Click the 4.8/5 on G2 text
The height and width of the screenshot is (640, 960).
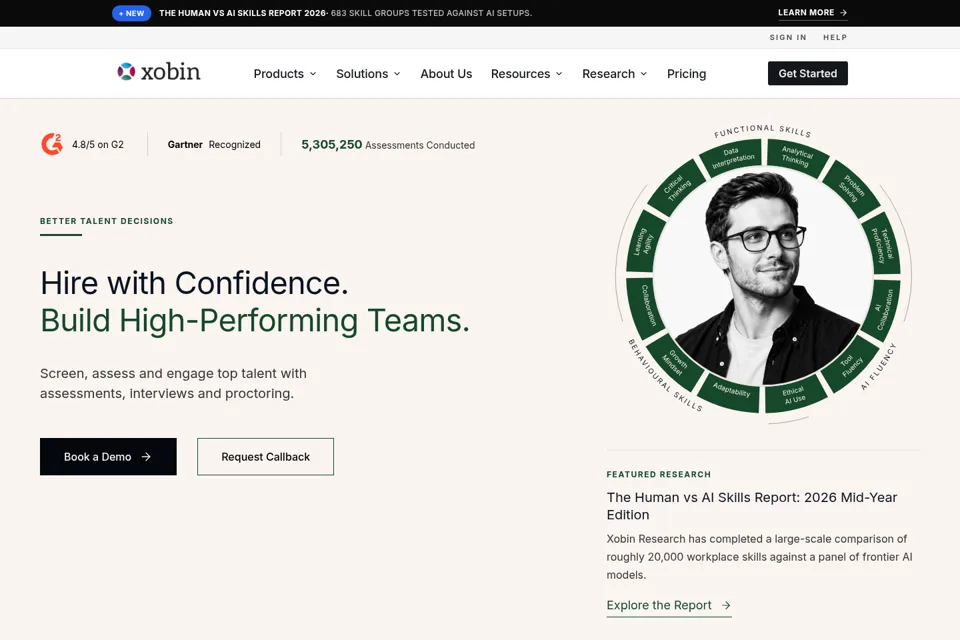(98, 145)
